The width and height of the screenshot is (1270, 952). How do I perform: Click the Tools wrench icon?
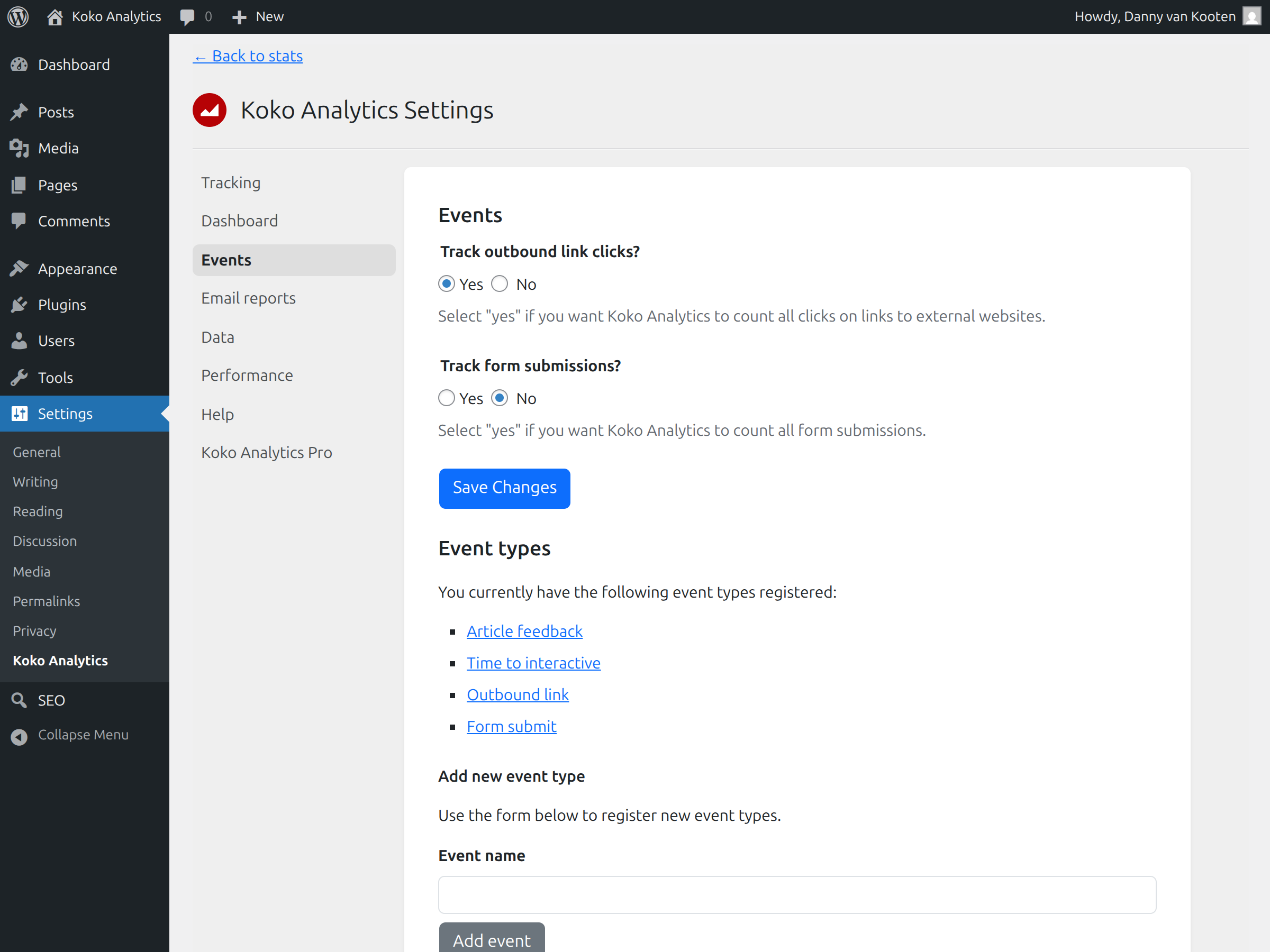[19, 377]
